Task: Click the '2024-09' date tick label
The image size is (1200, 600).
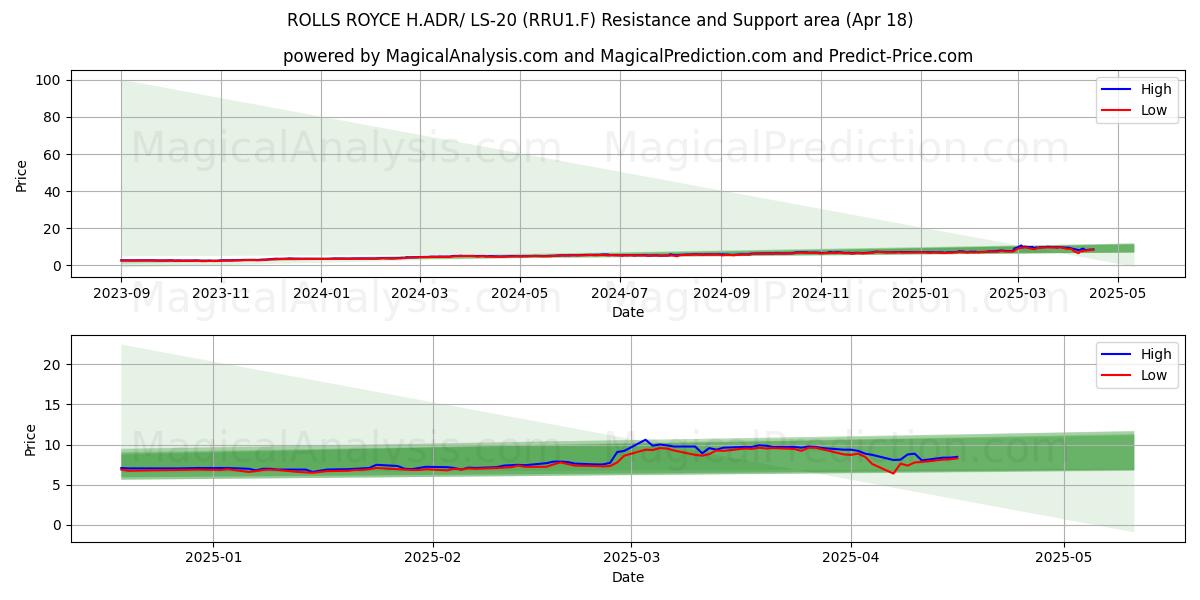Action: coord(720,294)
